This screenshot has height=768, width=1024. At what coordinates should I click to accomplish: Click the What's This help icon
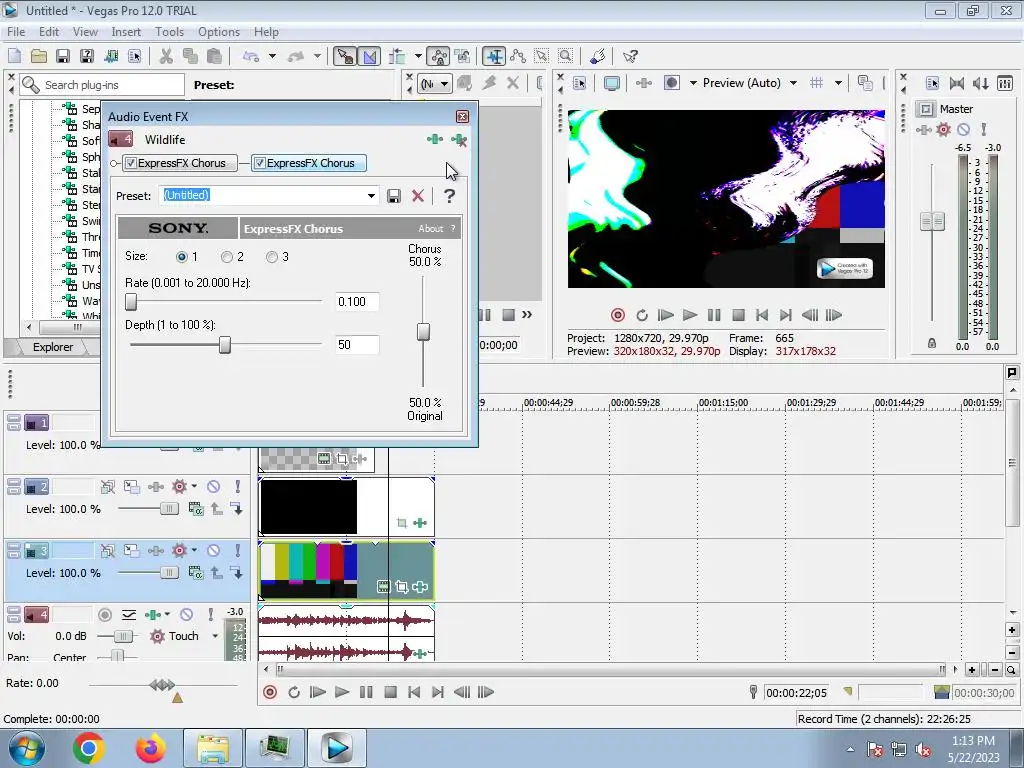630,56
